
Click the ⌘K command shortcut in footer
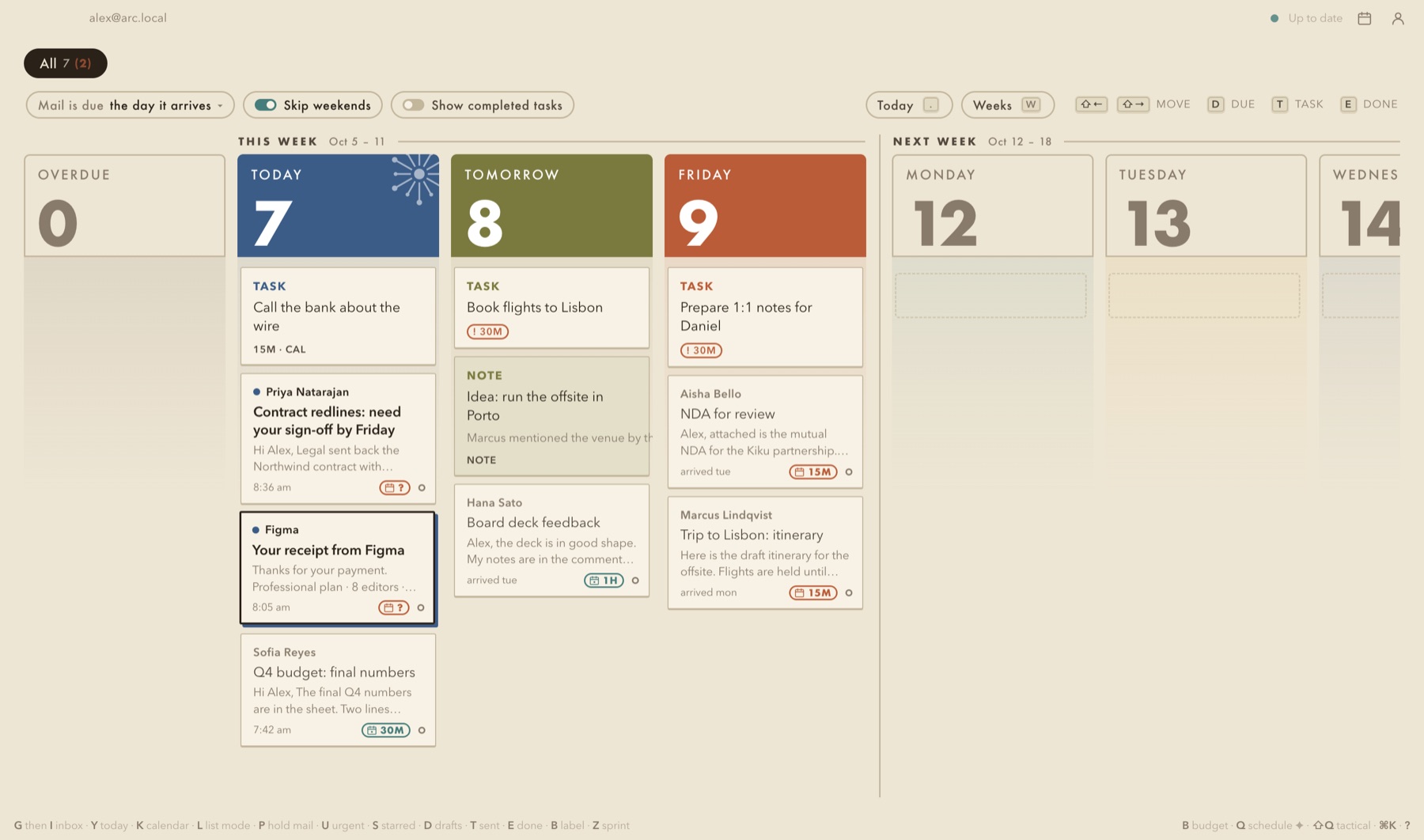point(1388,826)
